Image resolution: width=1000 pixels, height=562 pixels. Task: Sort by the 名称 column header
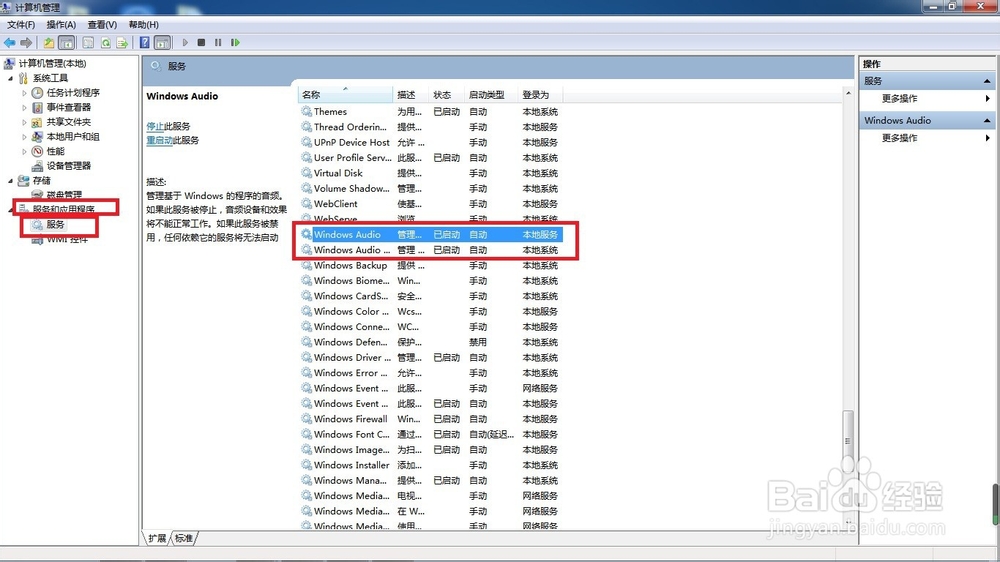click(x=345, y=95)
